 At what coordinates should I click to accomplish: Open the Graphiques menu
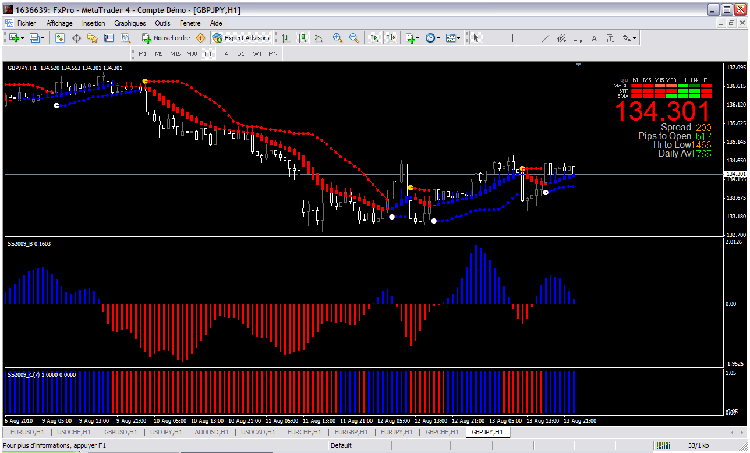pos(129,22)
